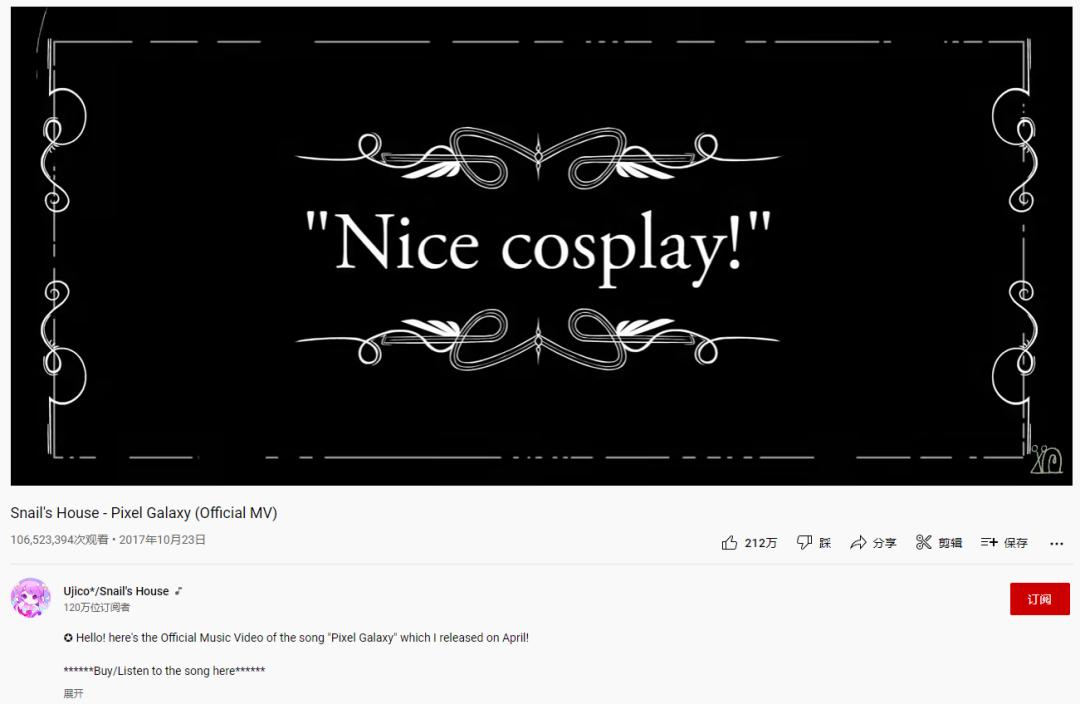
Task: Click the 分享 share label
Action: 884,543
